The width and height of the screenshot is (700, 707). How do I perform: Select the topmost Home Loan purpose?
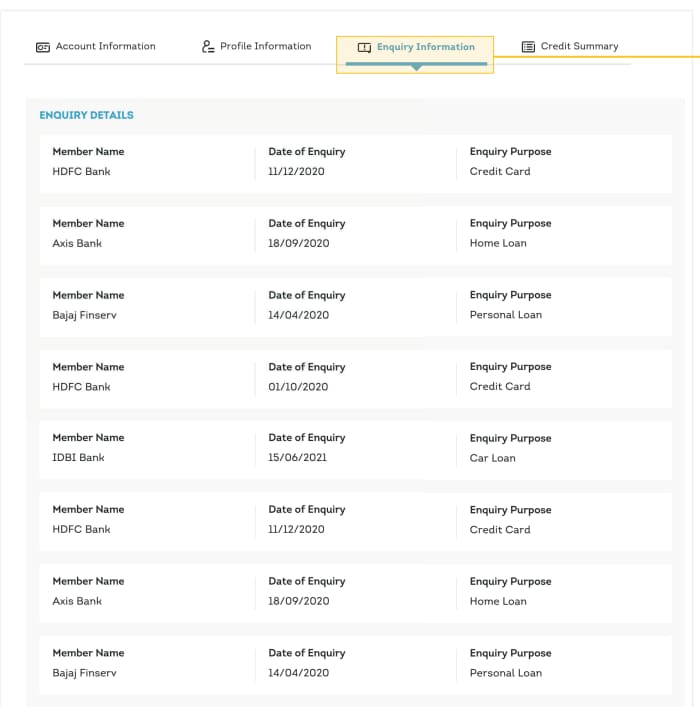498,243
